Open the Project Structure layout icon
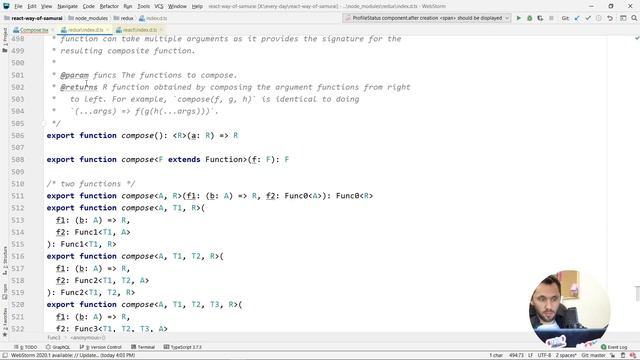The height and width of the screenshot is (360, 640). tap(623, 18)
